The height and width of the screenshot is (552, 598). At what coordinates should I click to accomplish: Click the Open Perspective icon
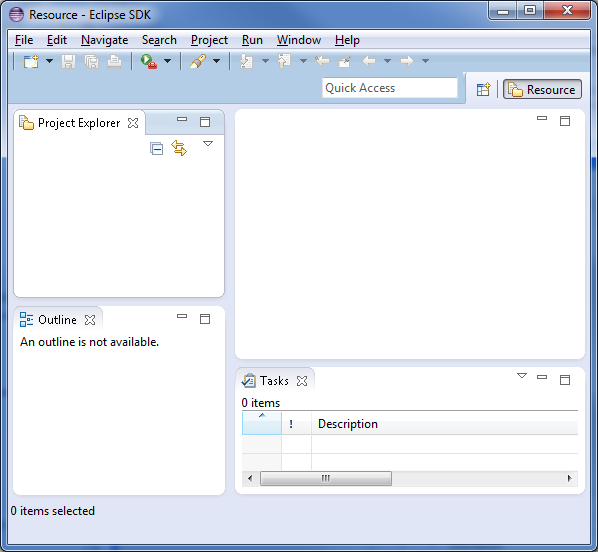coord(484,90)
